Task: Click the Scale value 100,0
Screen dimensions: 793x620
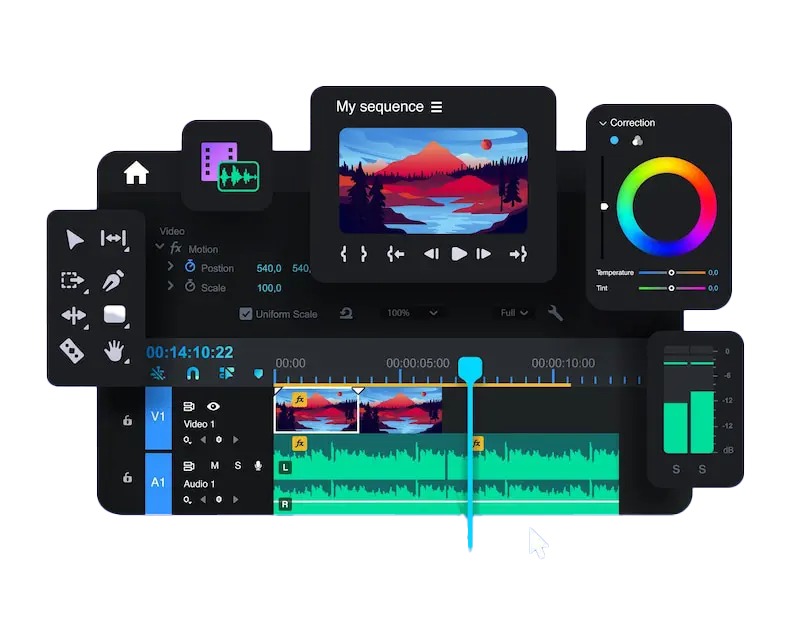Action: click(269, 288)
